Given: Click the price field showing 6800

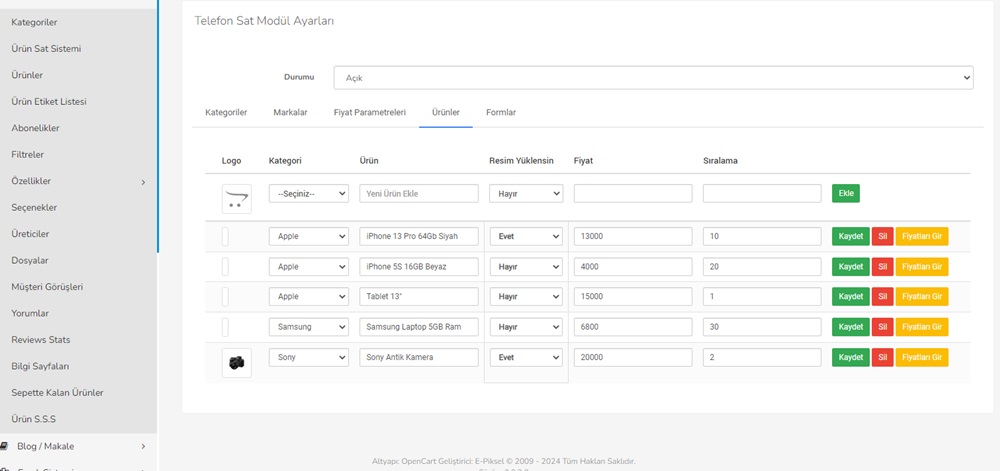Looking at the screenshot, I should coord(633,327).
